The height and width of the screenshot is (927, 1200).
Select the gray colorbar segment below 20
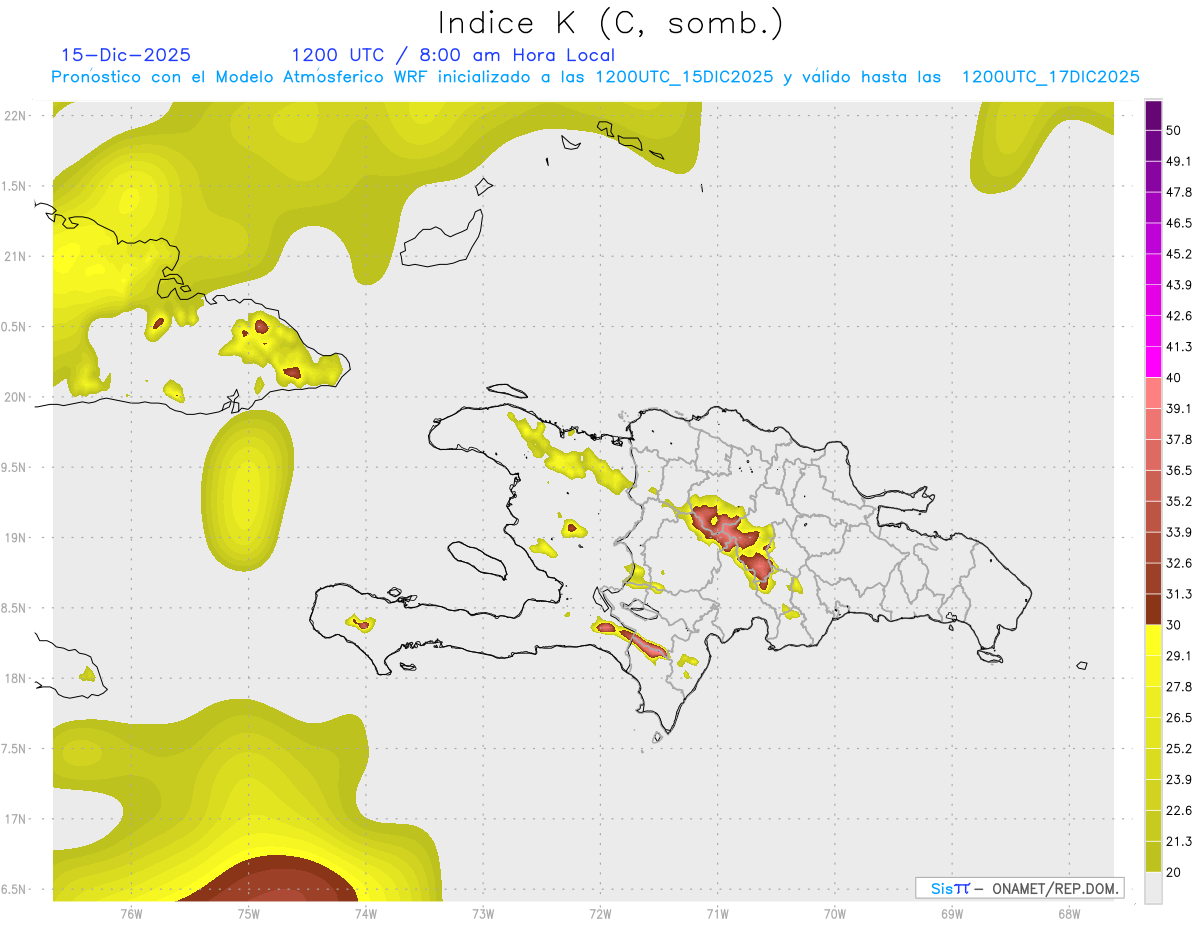point(1153,887)
